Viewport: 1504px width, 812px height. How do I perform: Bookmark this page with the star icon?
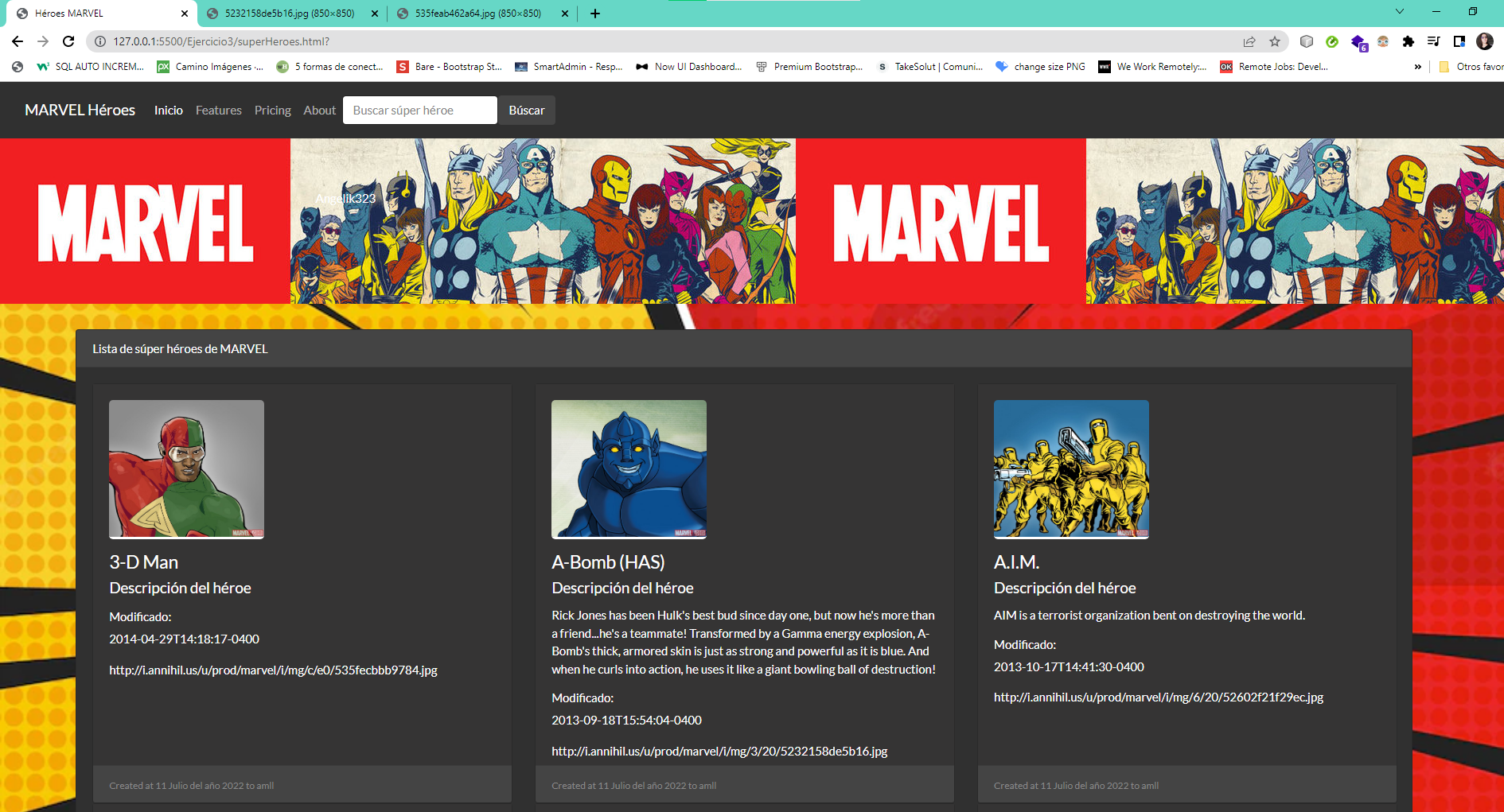pyautogui.click(x=1275, y=41)
